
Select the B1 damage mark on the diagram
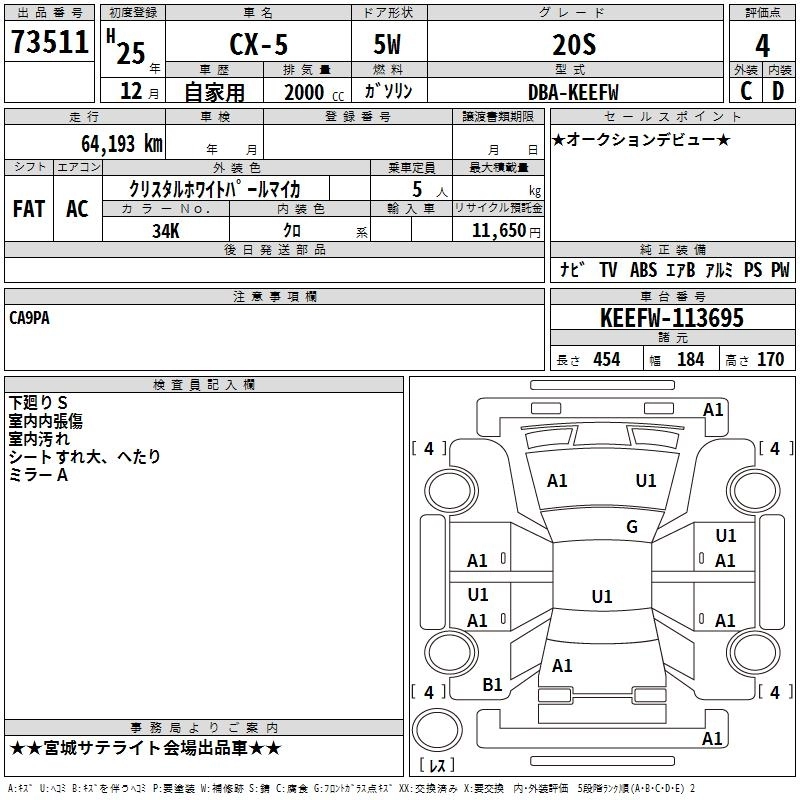[492, 685]
